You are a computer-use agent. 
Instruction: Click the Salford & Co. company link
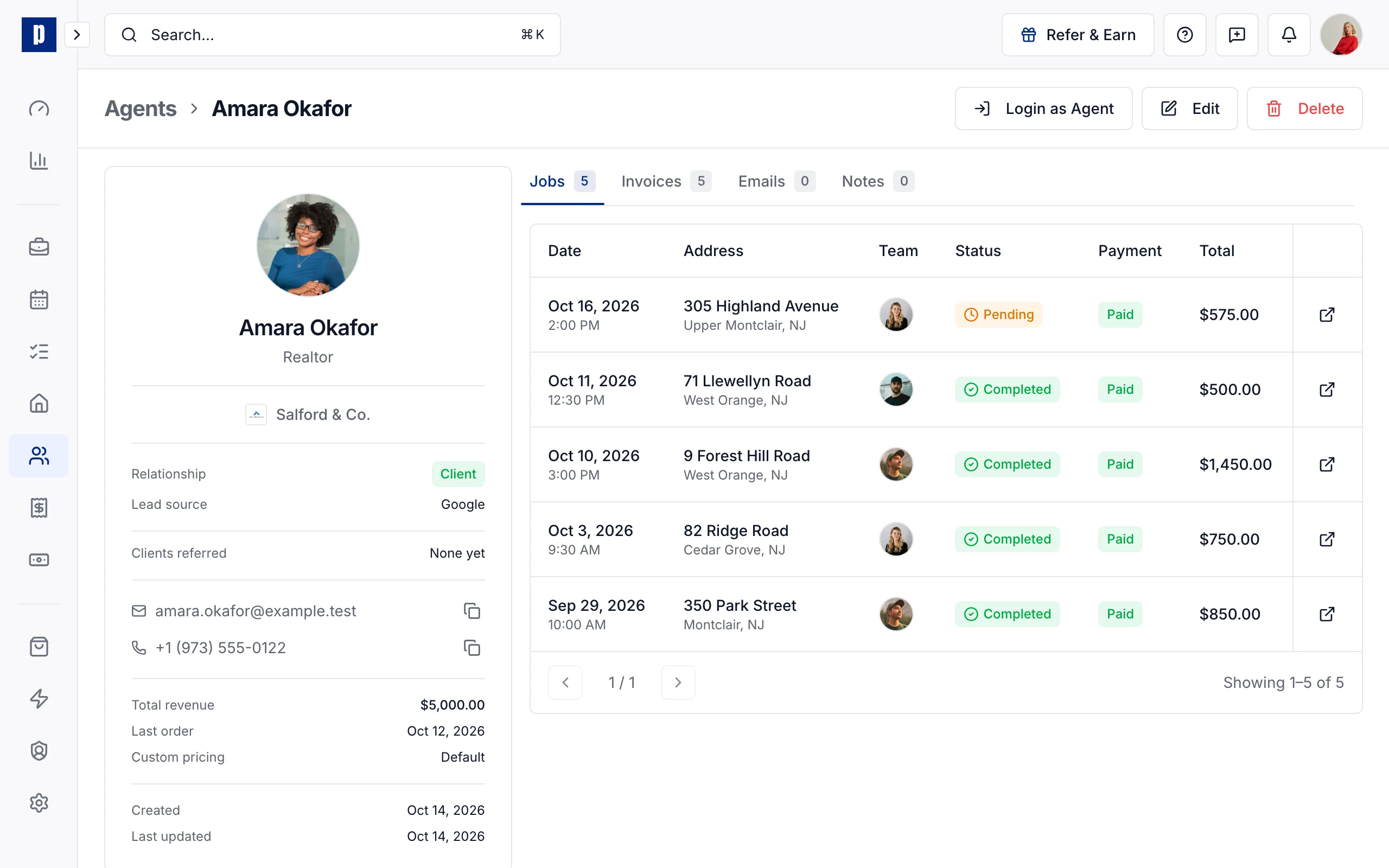pos(308,414)
